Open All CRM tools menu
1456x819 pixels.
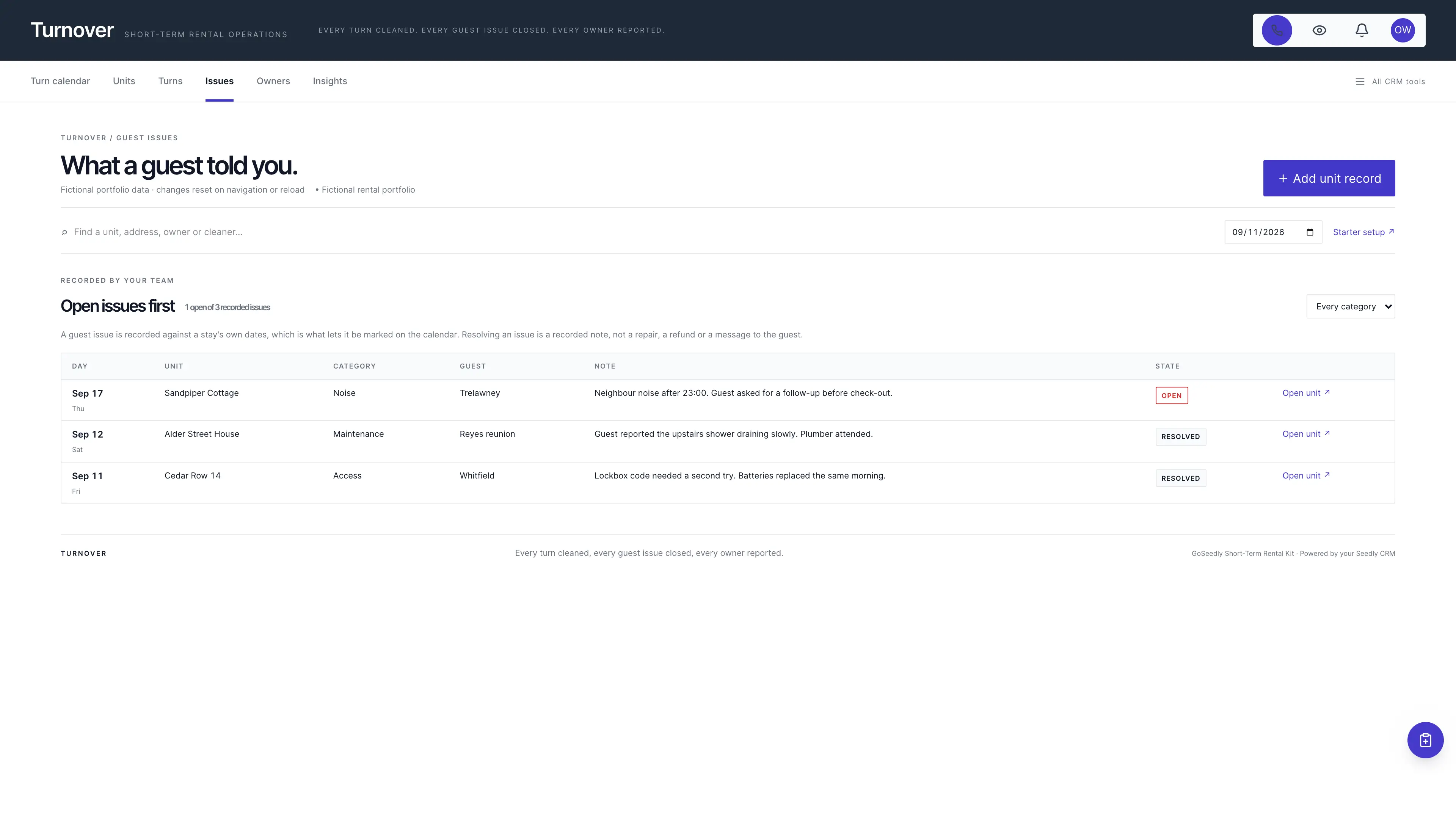(x=1390, y=82)
